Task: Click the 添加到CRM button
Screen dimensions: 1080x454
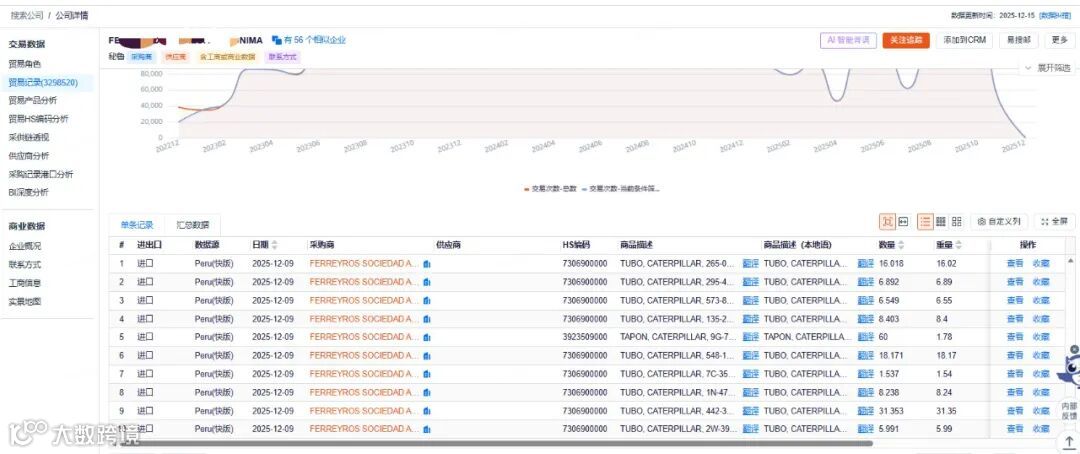Action: tap(964, 40)
